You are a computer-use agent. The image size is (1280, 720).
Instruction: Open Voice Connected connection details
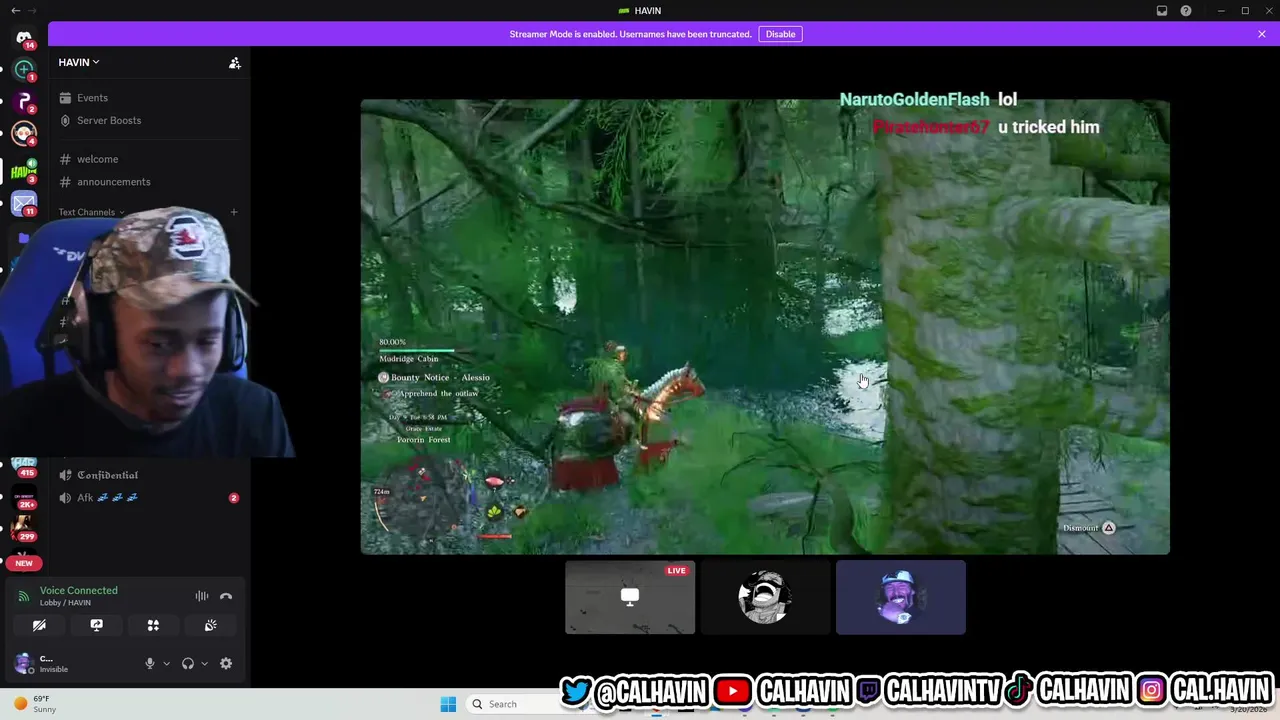[x=78, y=590]
